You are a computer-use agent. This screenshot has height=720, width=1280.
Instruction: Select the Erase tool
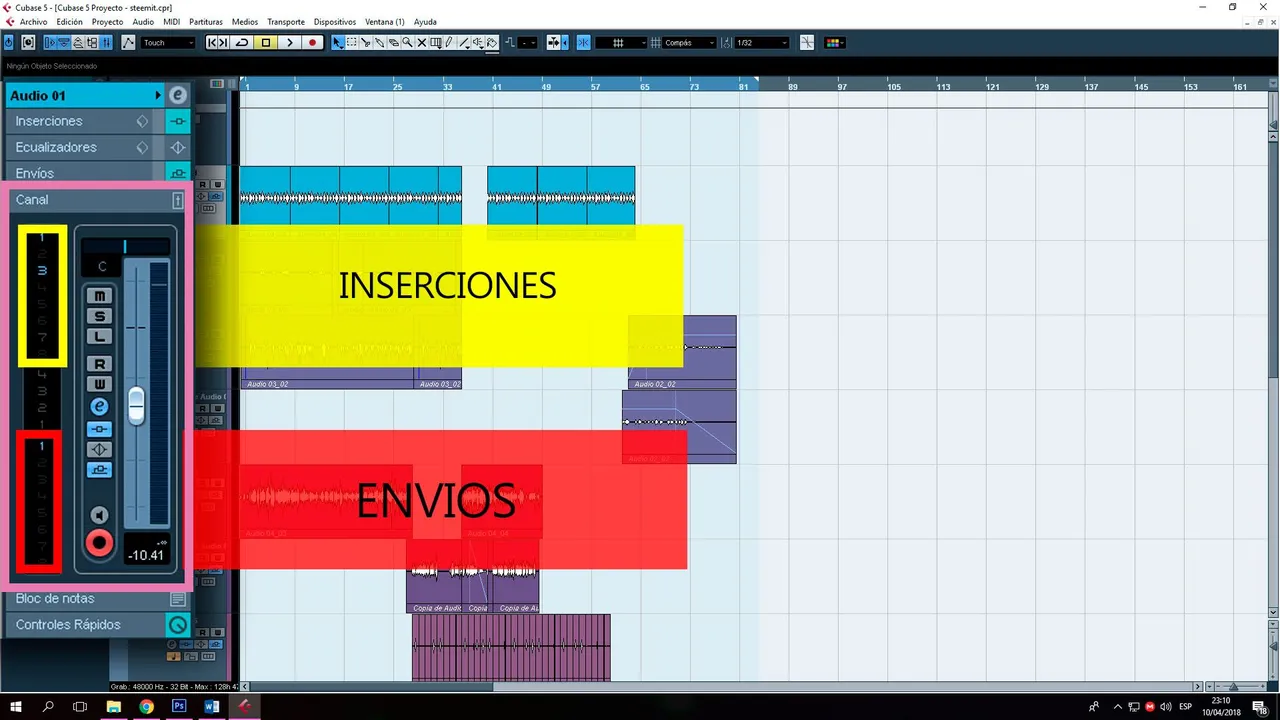point(393,42)
